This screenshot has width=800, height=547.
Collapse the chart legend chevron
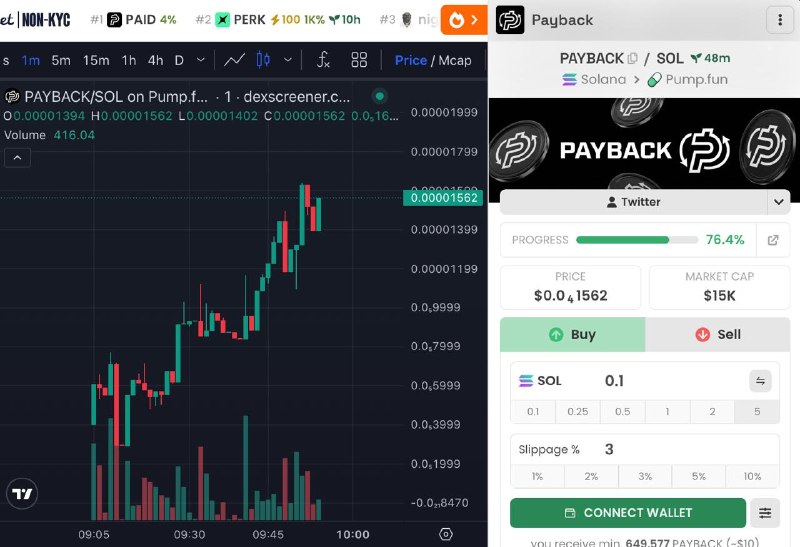point(17,158)
